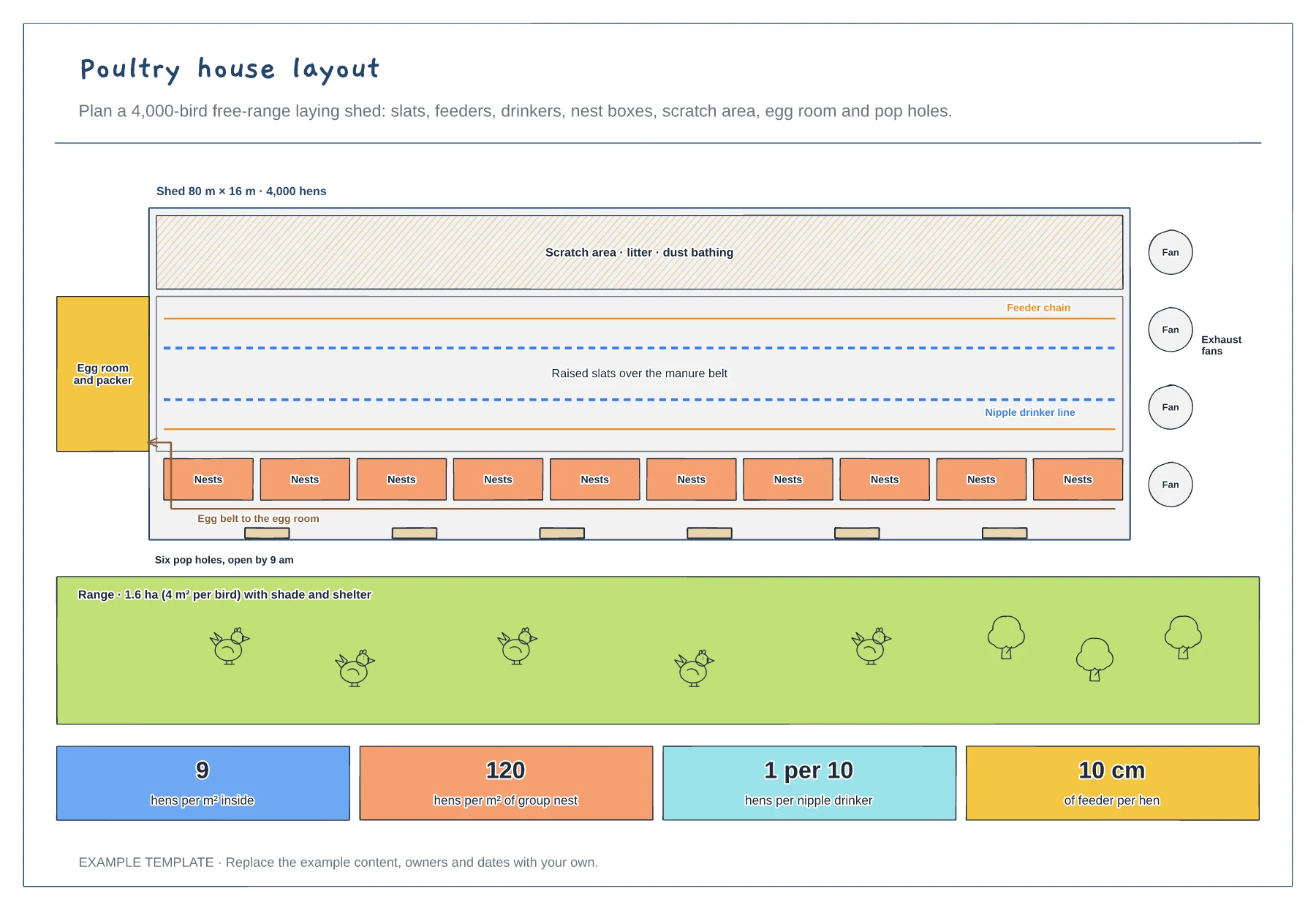Click the rightmost pop hole on the shed
The height and width of the screenshot is (910, 1316).
[x=1005, y=534]
